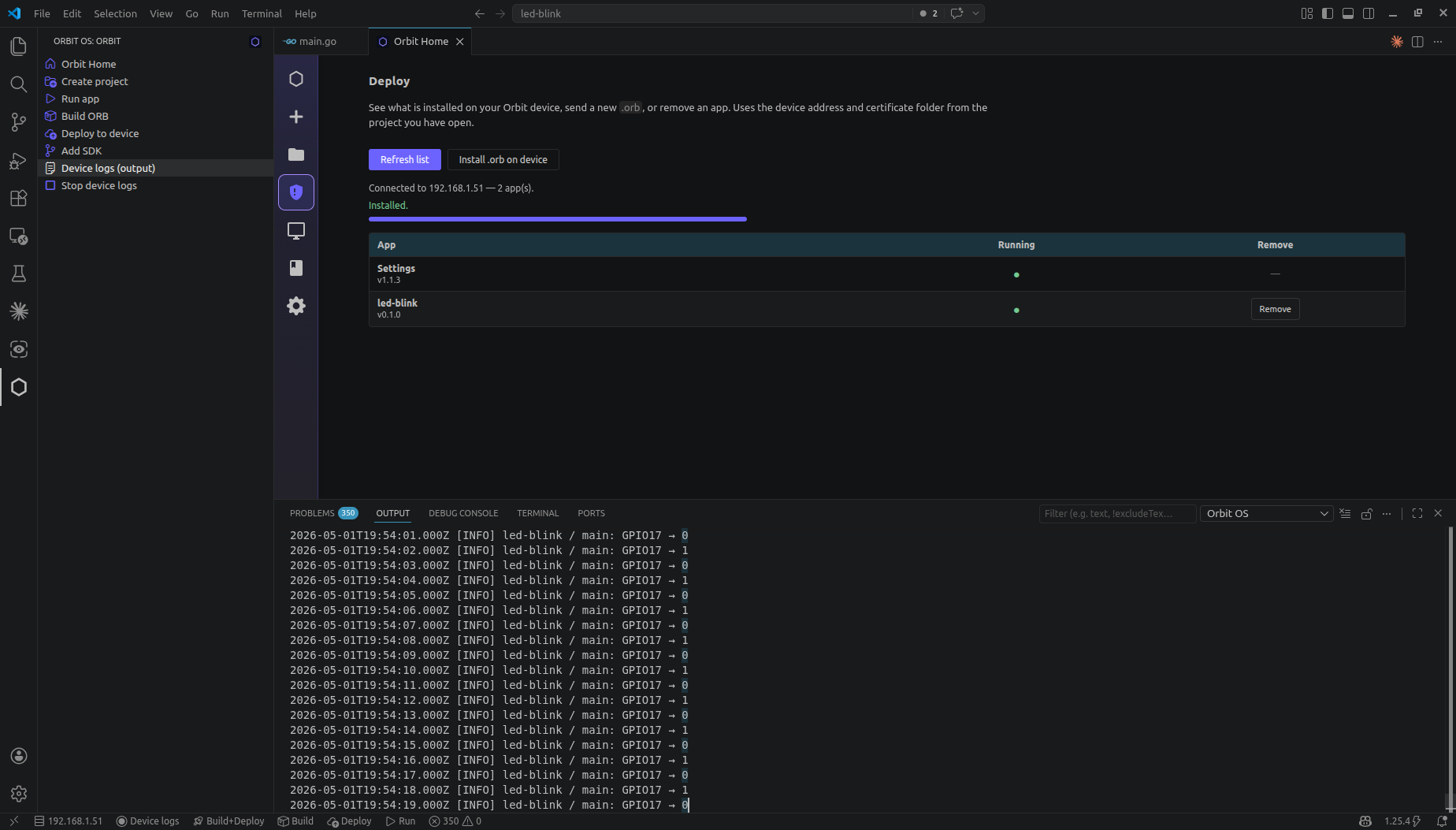Click Device logs in the status bar
The image size is (1456, 830).
point(147,821)
